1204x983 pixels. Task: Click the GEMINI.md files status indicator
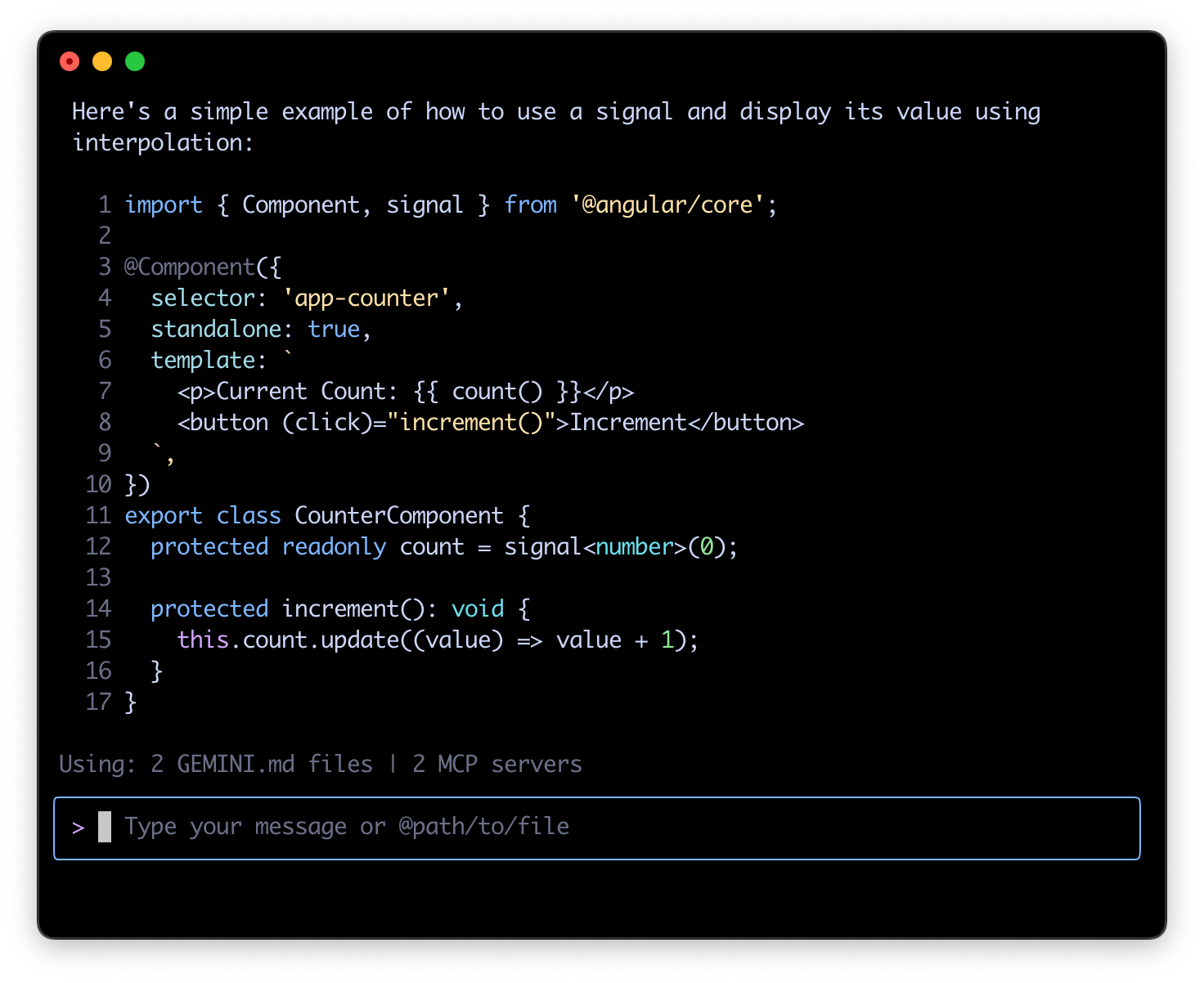[x=262, y=764]
